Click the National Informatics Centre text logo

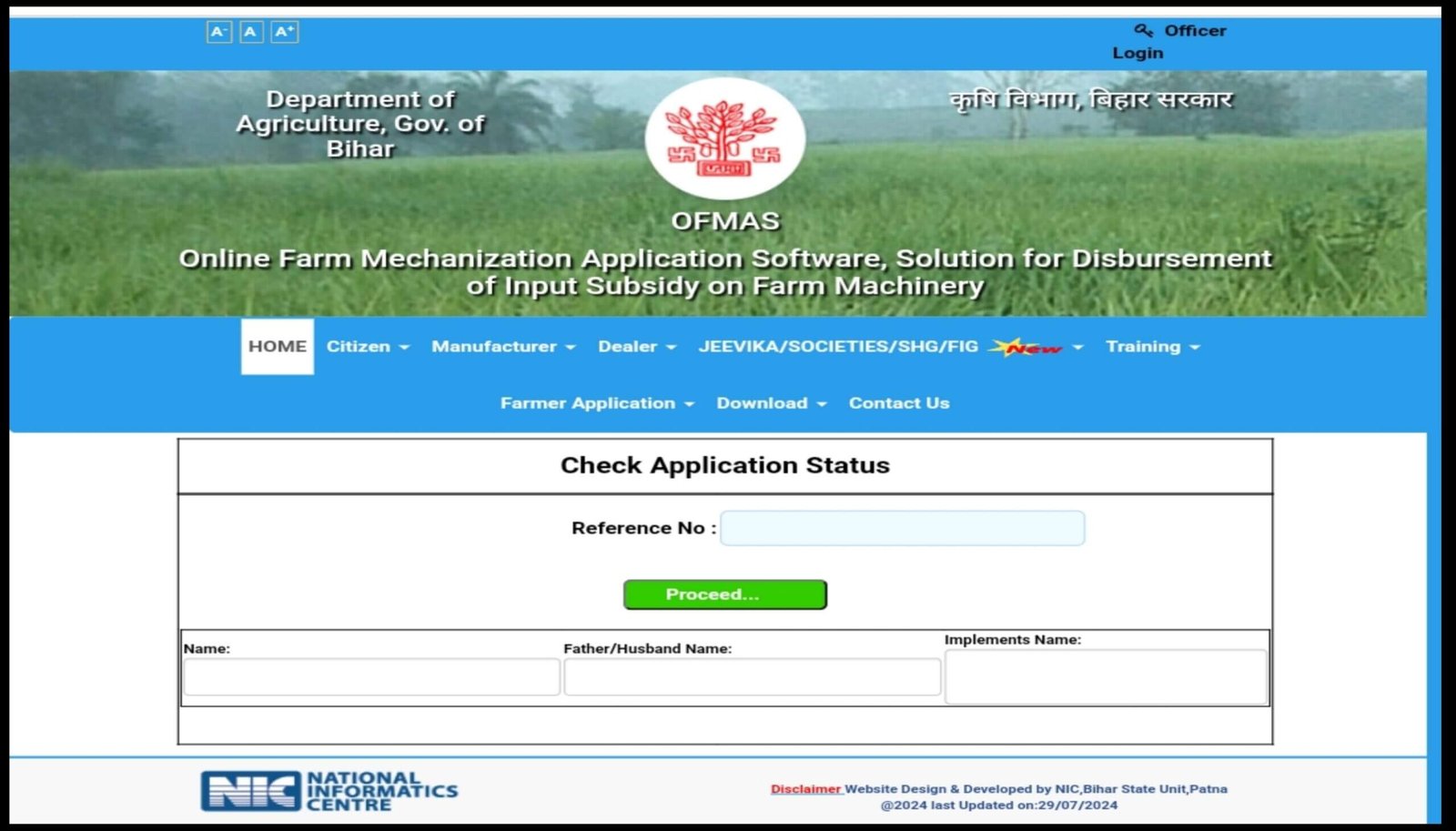pyautogui.click(x=382, y=791)
